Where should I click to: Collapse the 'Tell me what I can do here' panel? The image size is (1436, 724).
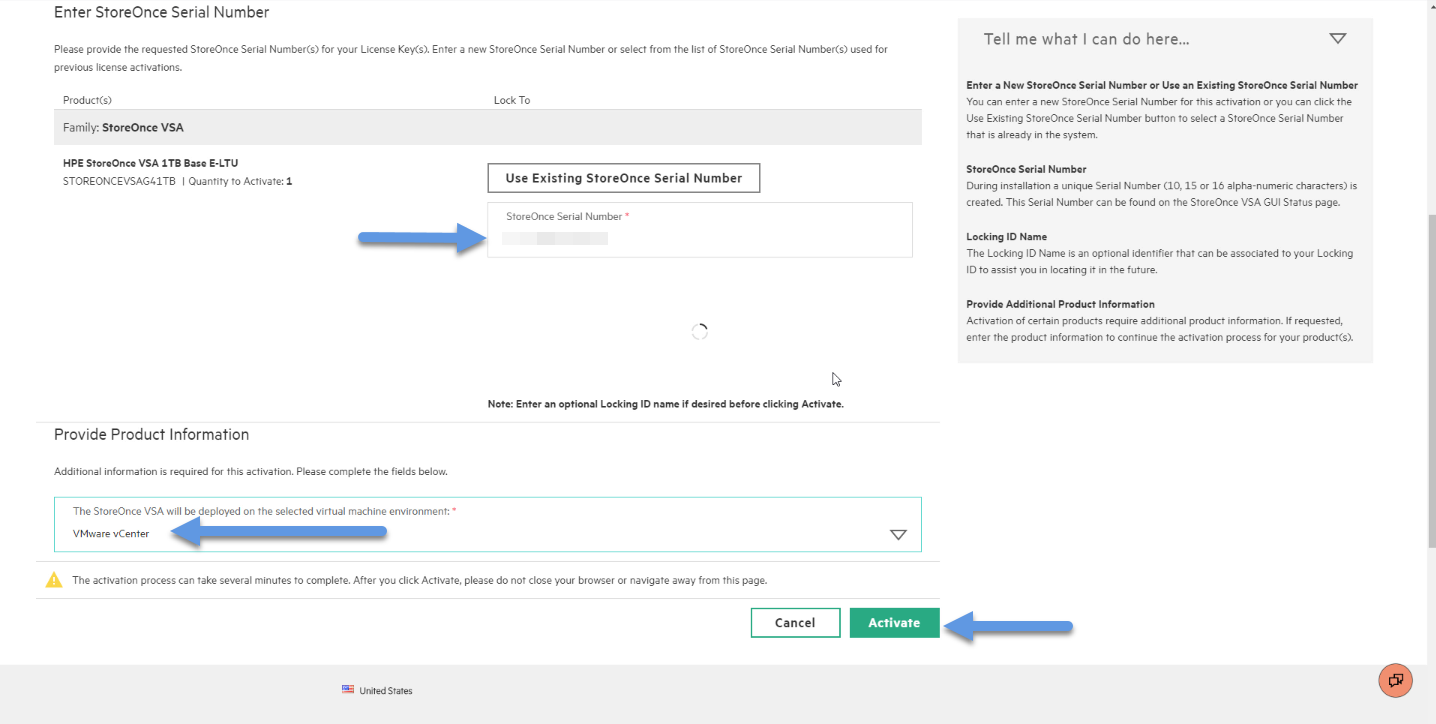point(1338,39)
